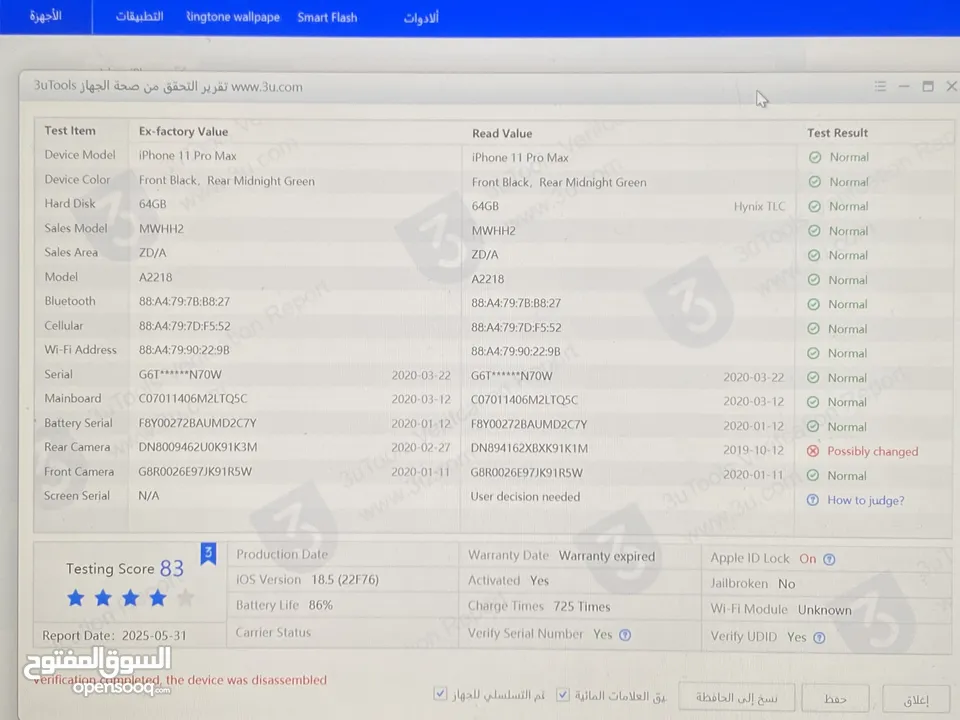
Task: Click the Jailbroken "No" value
Action: click(x=786, y=584)
